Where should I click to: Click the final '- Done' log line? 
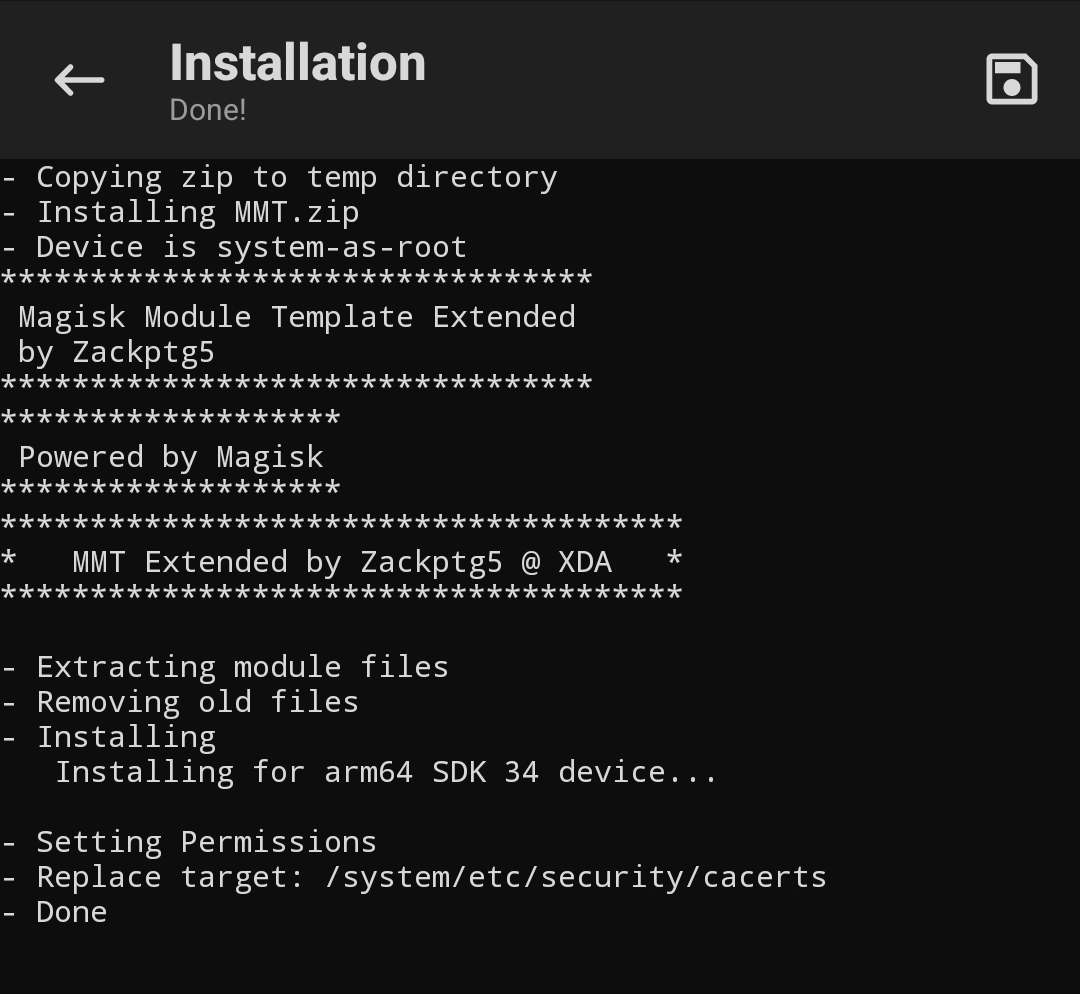54,913
